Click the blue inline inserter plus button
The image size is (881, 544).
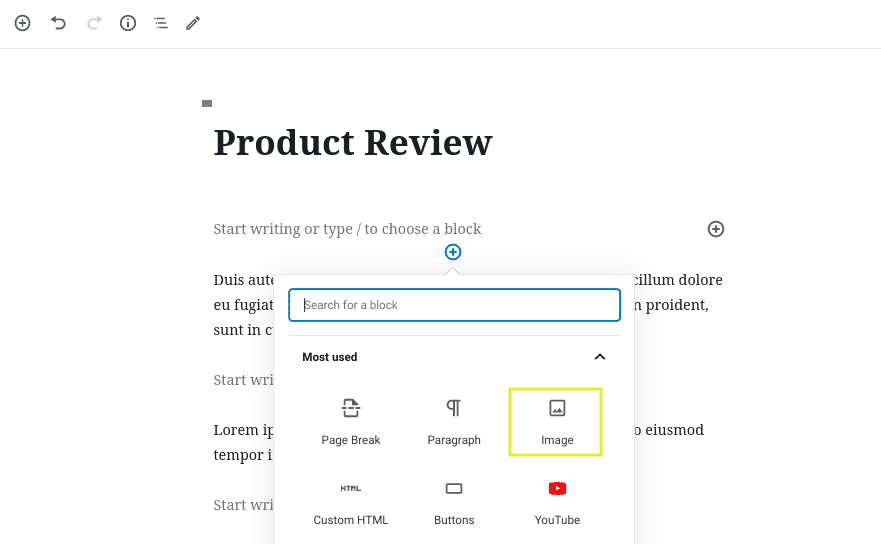[453, 252]
